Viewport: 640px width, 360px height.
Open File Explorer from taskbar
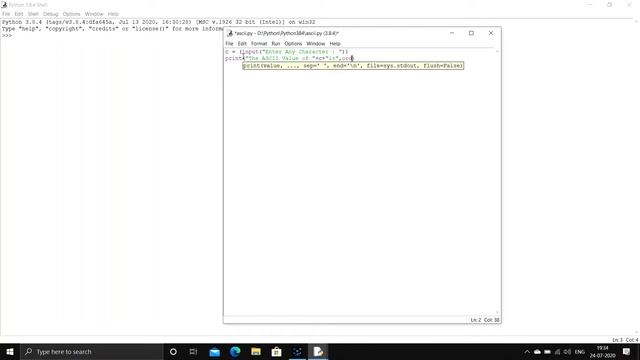click(256, 351)
